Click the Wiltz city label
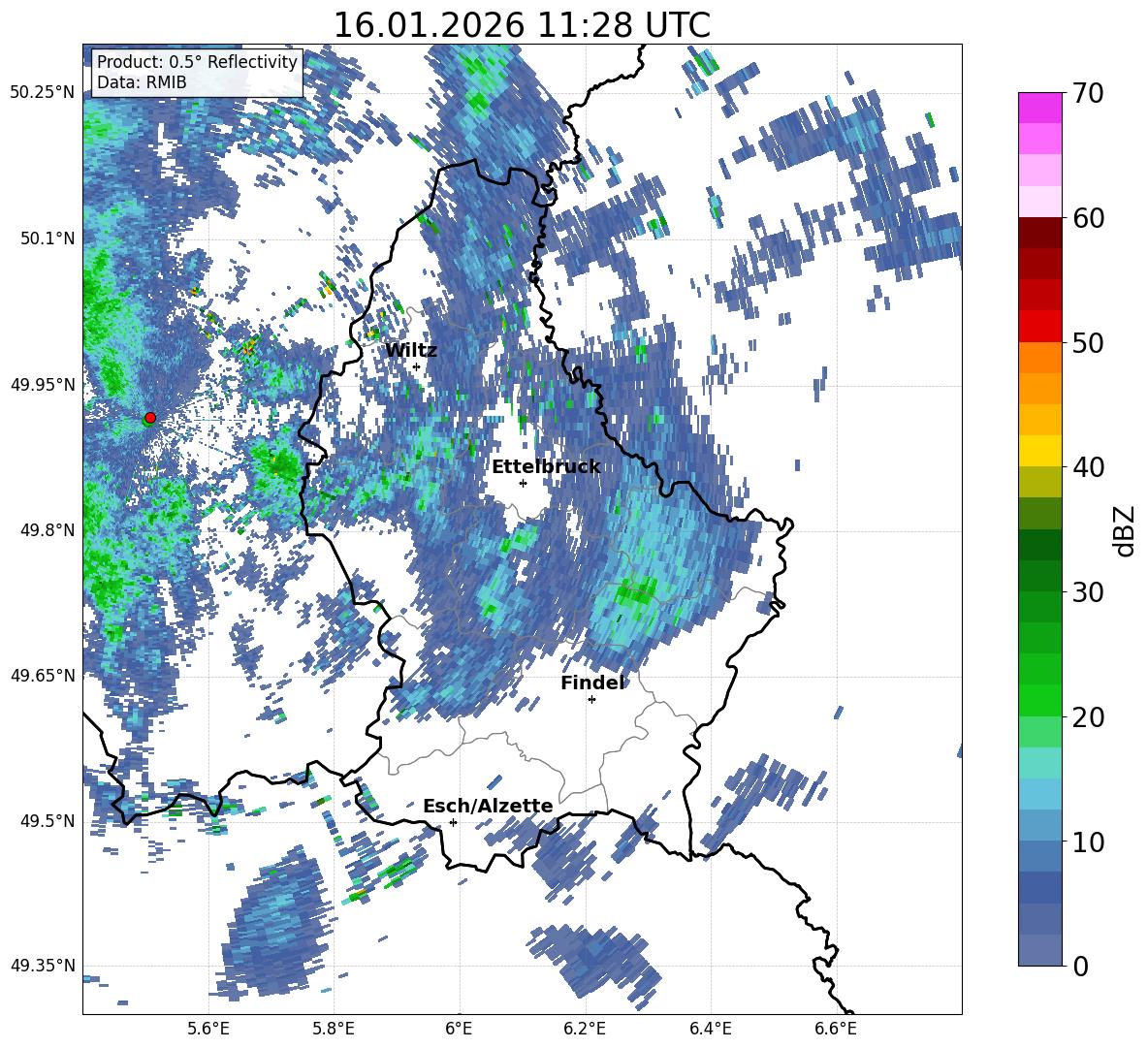Screen dimensions: 1148x1048 coord(411,350)
